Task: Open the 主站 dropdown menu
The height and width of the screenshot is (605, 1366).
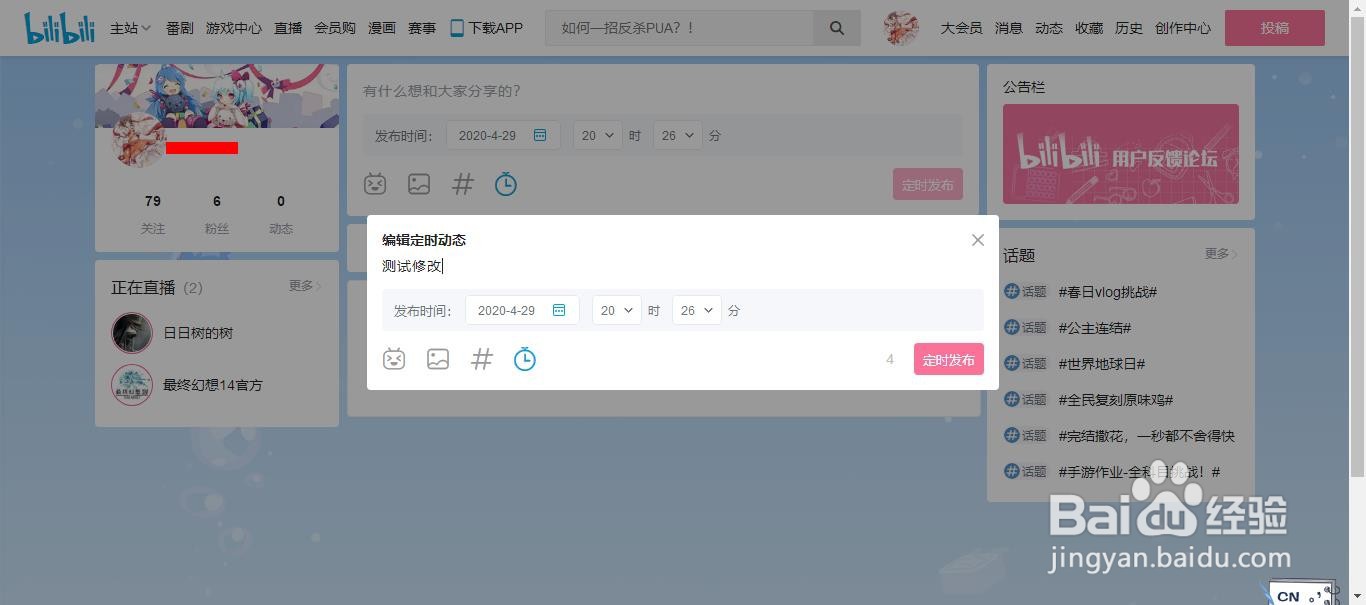Action: [129, 28]
